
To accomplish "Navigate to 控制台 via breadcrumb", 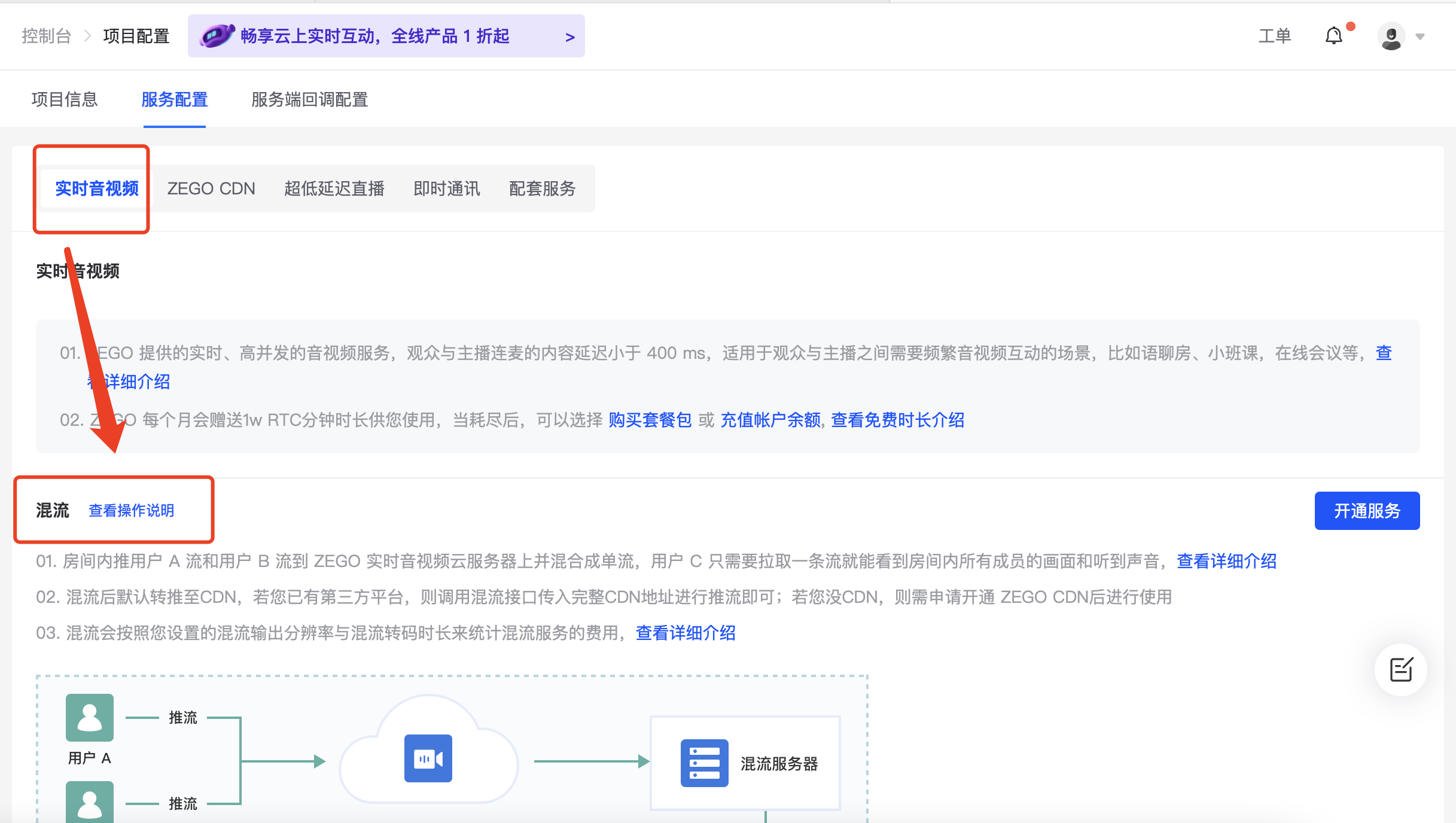I will point(46,36).
